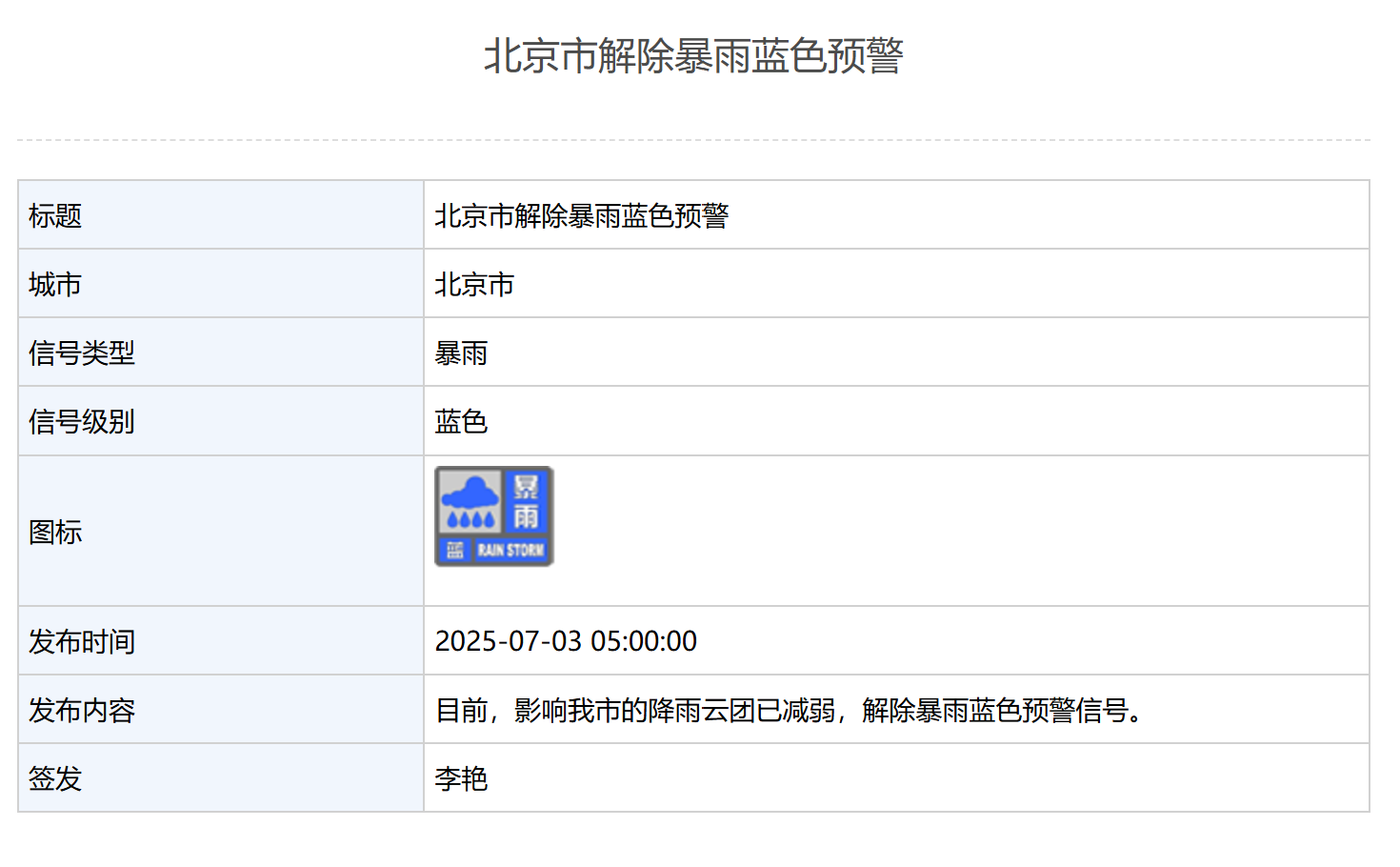Click the 签发 row label
The height and width of the screenshot is (867, 1400).
pyautogui.click(x=55, y=779)
